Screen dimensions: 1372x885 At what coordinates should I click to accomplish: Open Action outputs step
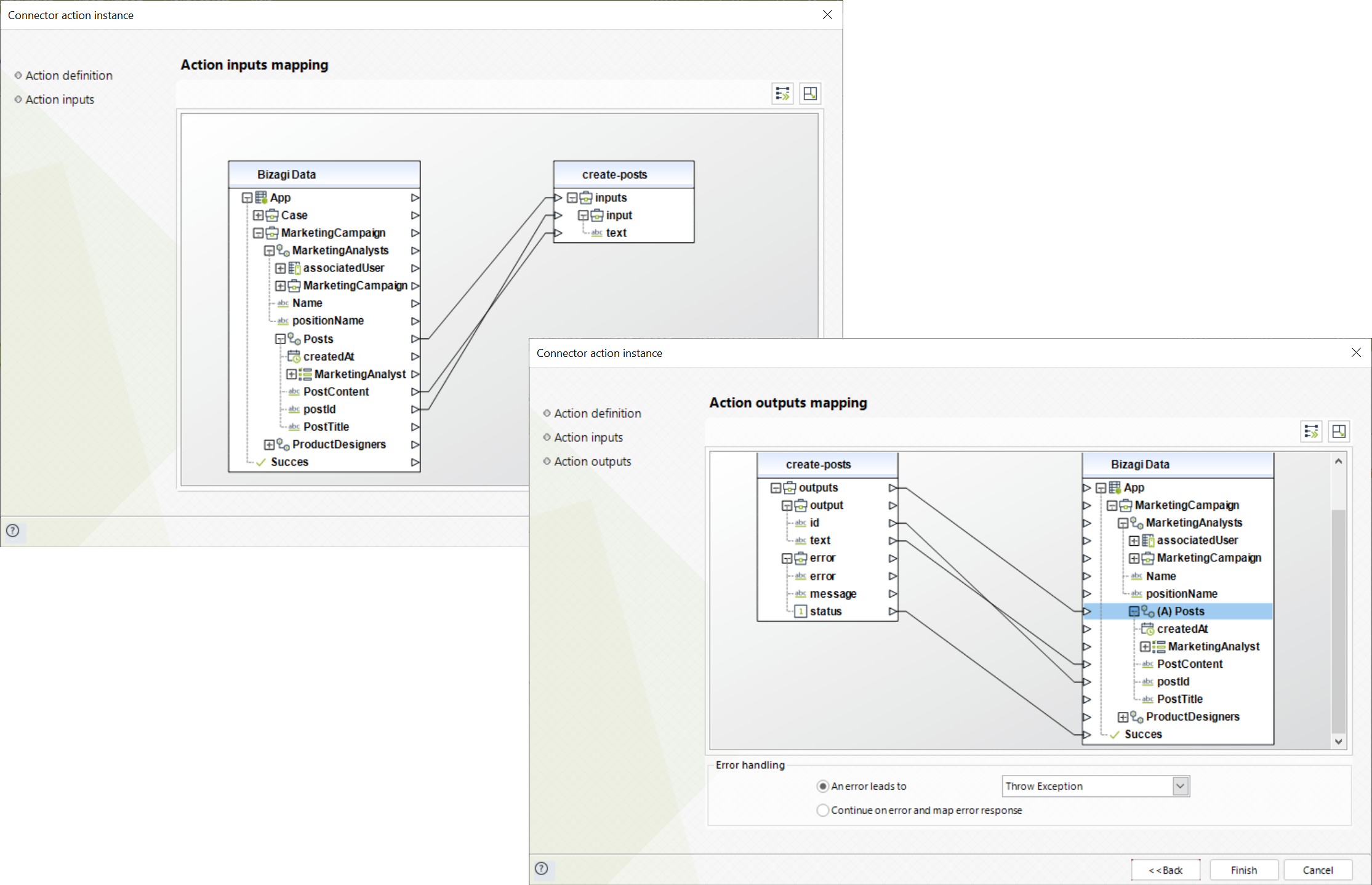pyautogui.click(x=593, y=461)
